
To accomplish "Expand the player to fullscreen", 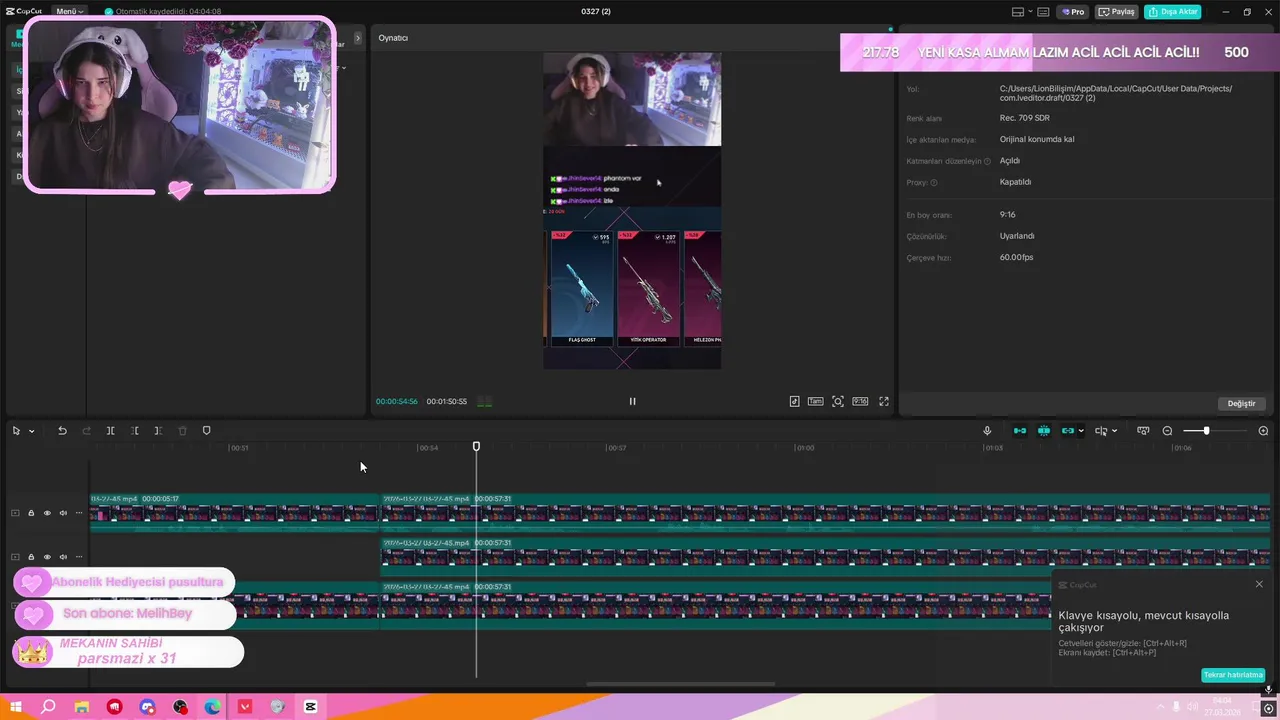I will tap(884, 401).
